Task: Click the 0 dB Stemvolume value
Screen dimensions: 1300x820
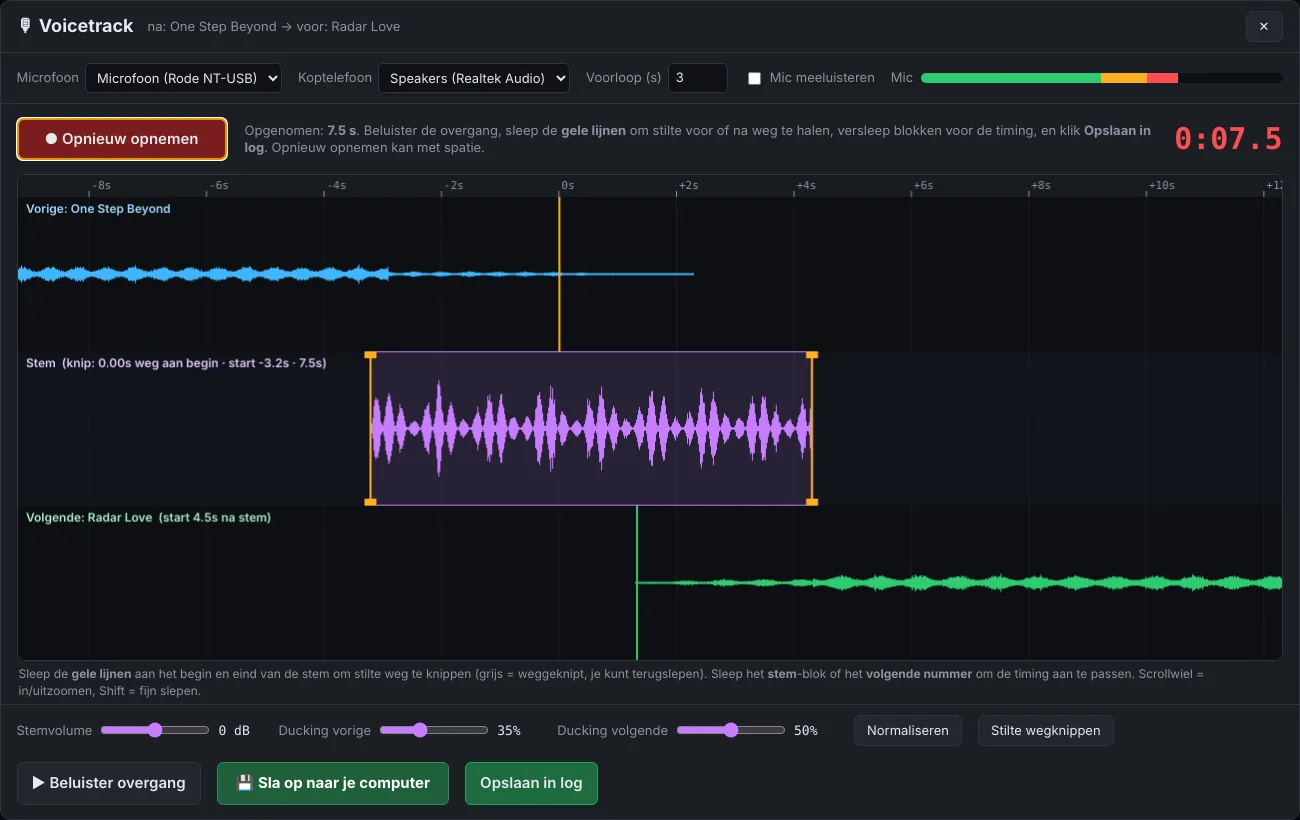Action: (x=234, y=731)
